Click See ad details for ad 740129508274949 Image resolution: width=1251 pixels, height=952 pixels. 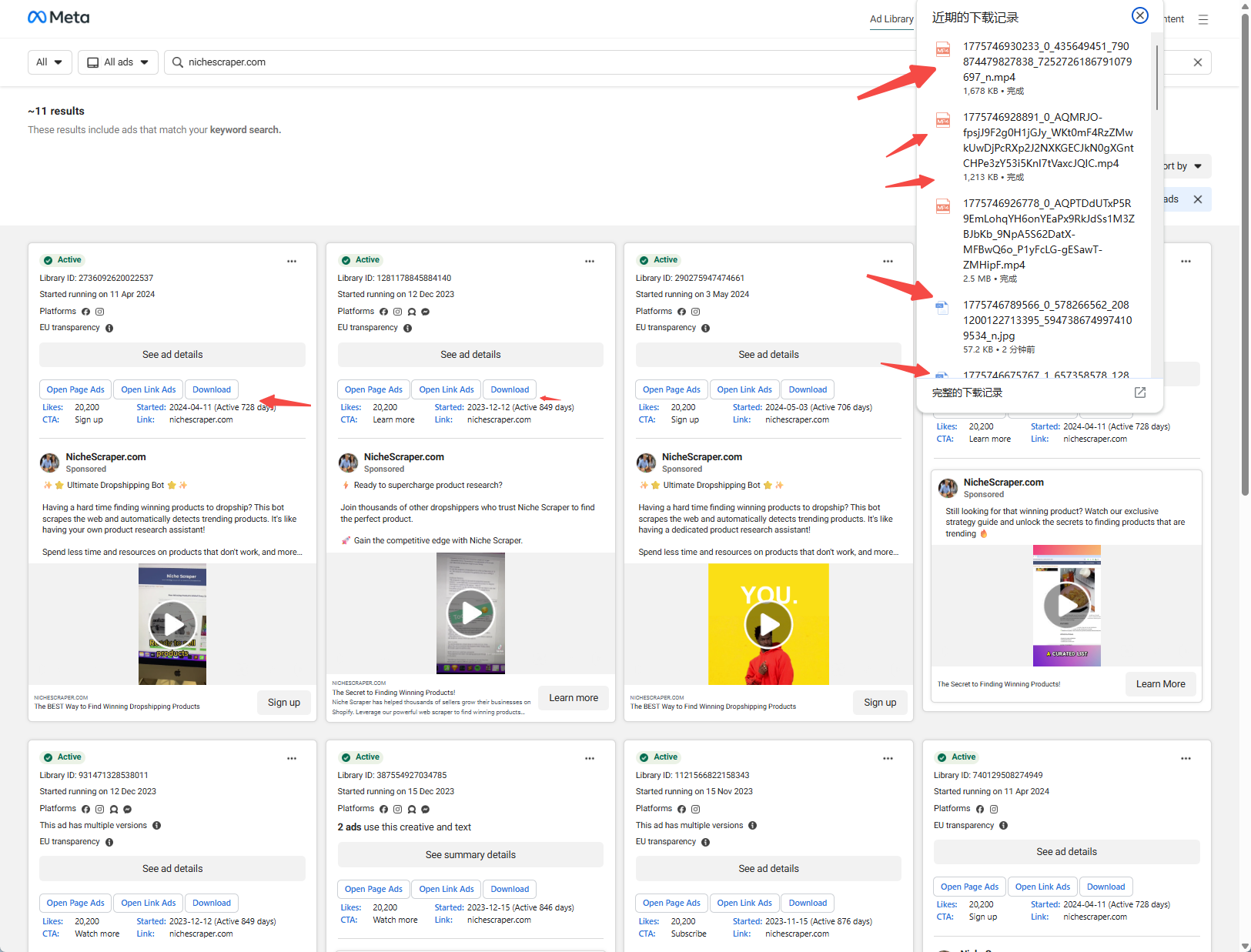pyautogui.click(x=1066, y=852)
